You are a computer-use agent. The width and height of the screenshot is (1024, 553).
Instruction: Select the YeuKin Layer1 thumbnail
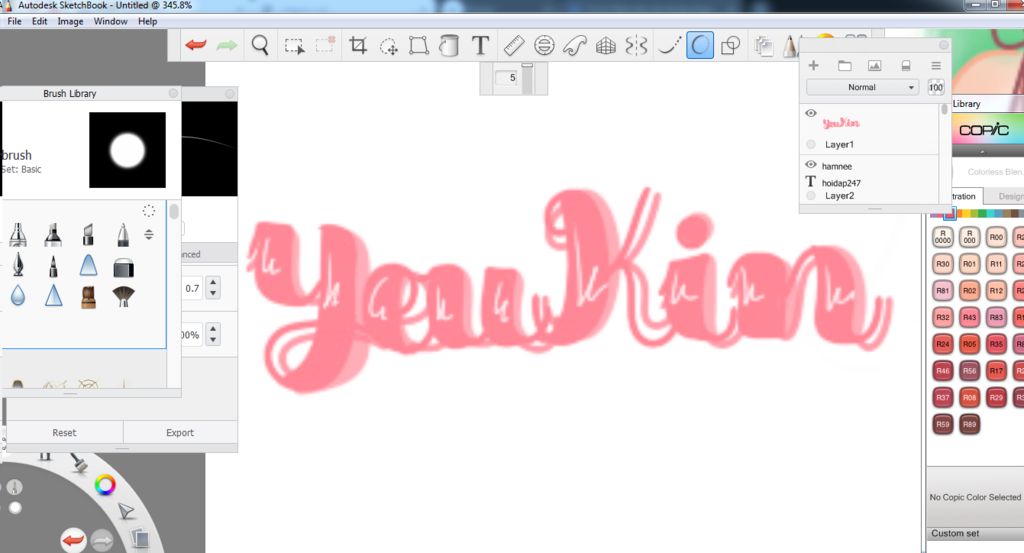pos(840,123)
